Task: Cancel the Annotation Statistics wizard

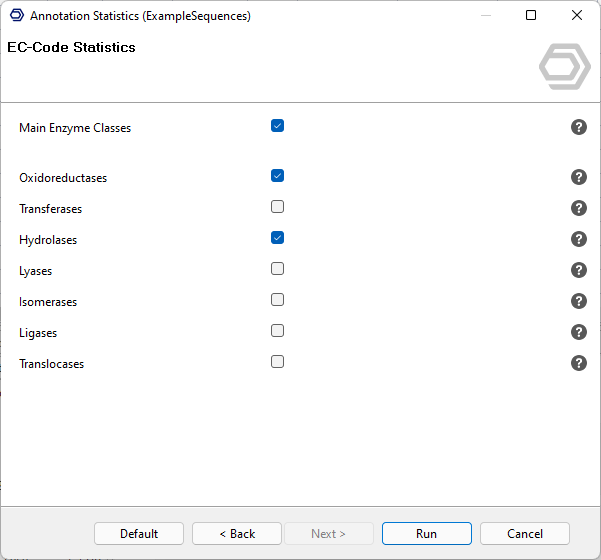Action: [x=524, y=534]
